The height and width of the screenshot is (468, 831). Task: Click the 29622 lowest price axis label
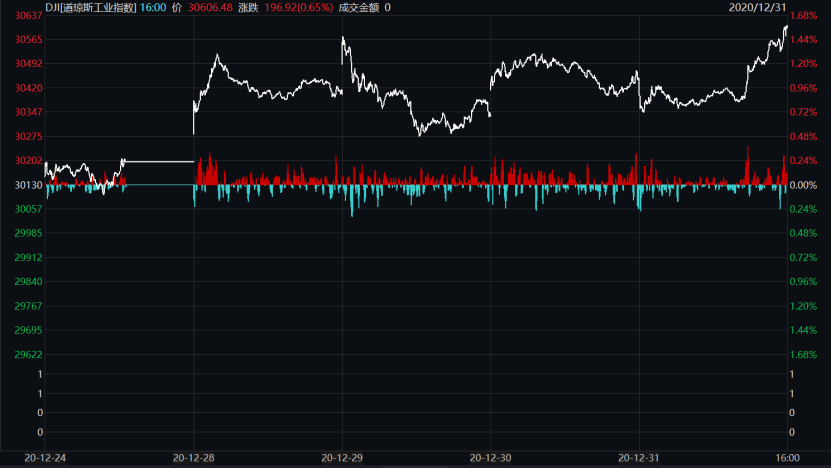pos(29,355)
